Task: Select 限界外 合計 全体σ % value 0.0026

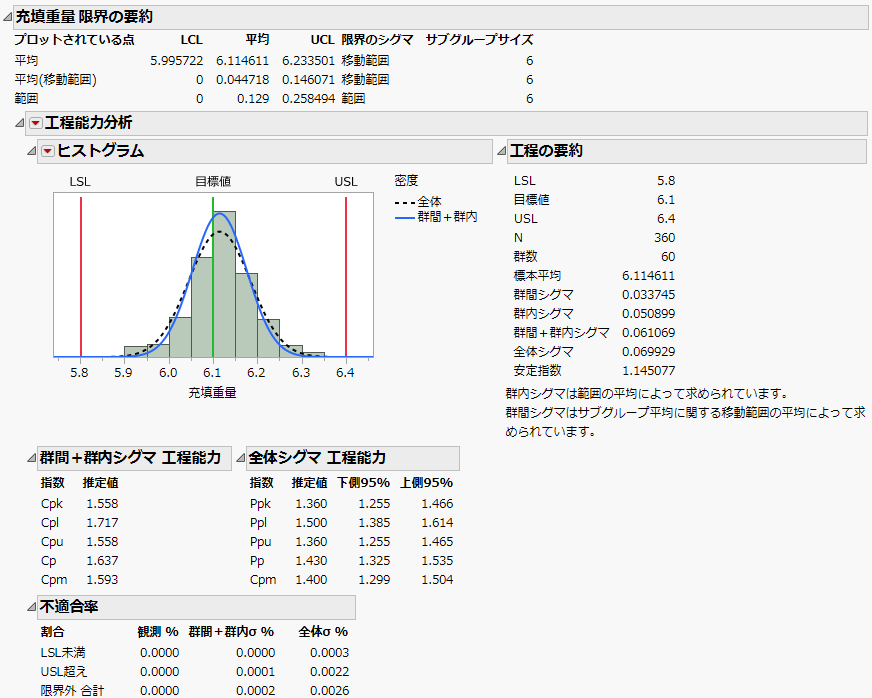Action: [330, 691]
